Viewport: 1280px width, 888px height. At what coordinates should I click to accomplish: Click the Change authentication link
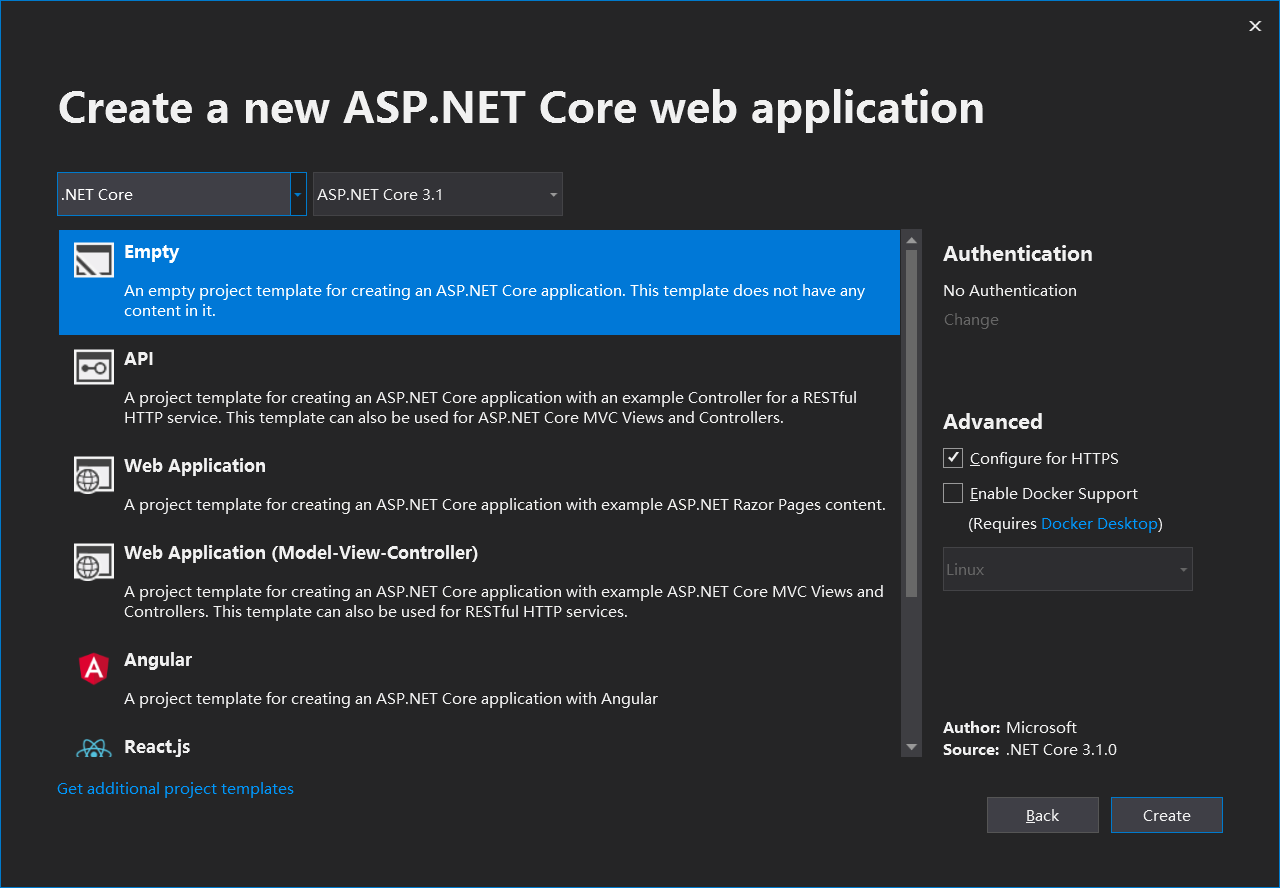(x=971, y=319)
